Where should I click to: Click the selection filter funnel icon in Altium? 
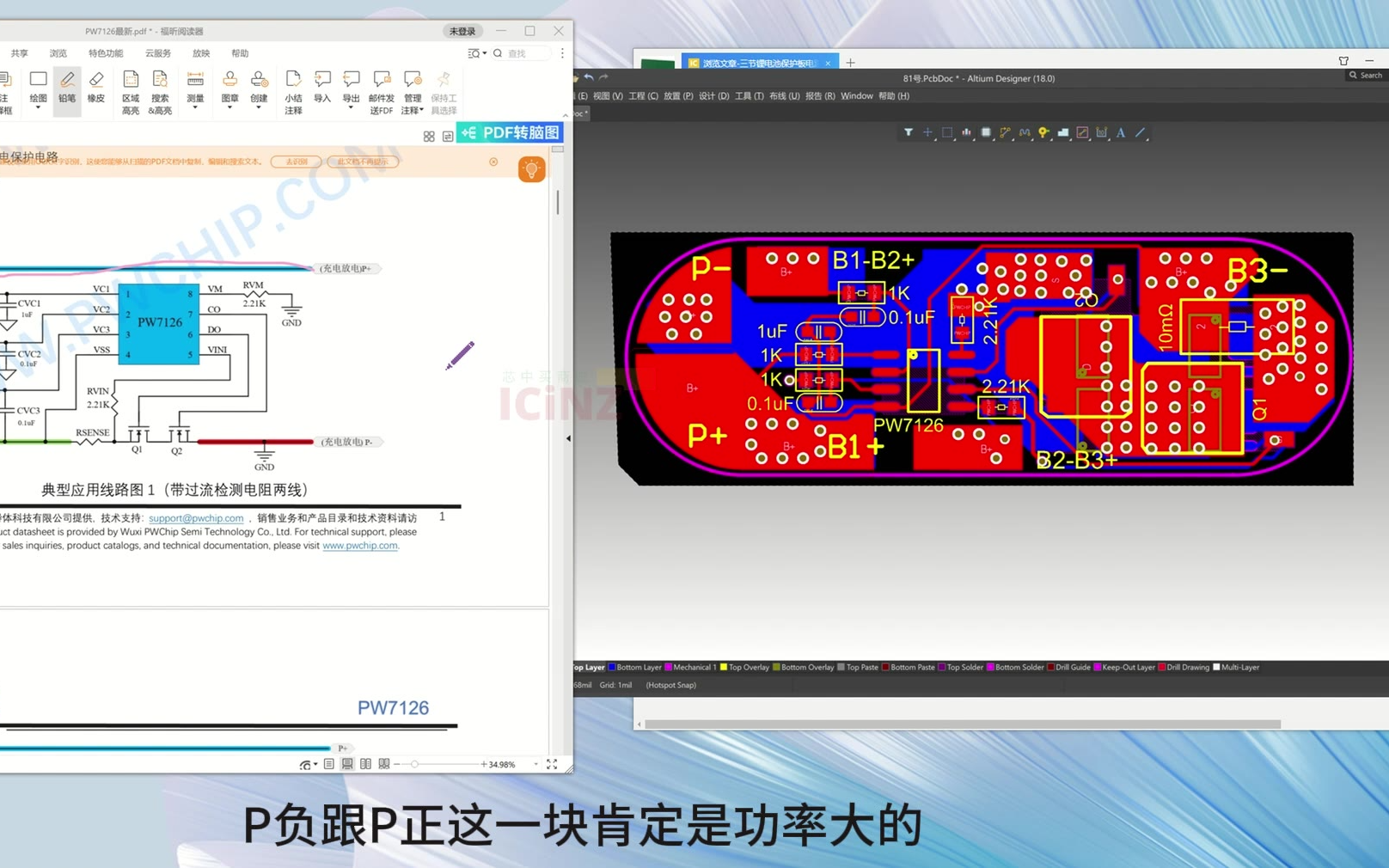(908, 132)
